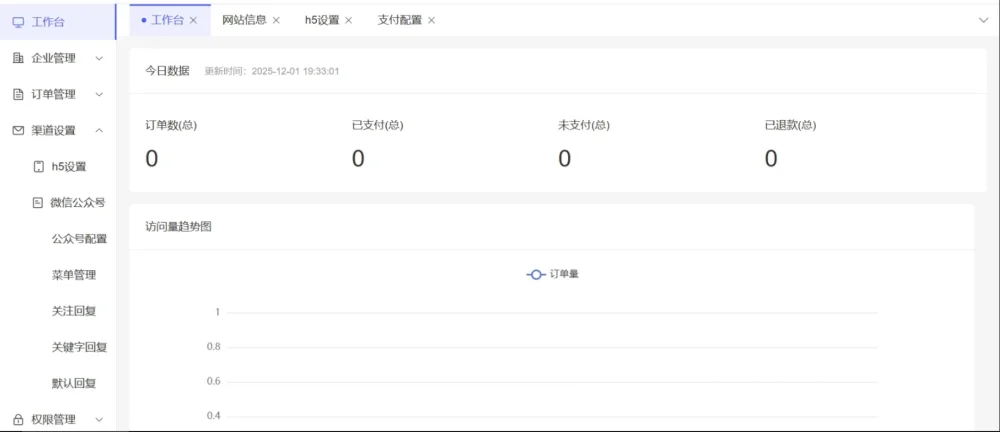
Task: Toggle the 订单量 legend marker in chart
Action: (x=536, y=274)
